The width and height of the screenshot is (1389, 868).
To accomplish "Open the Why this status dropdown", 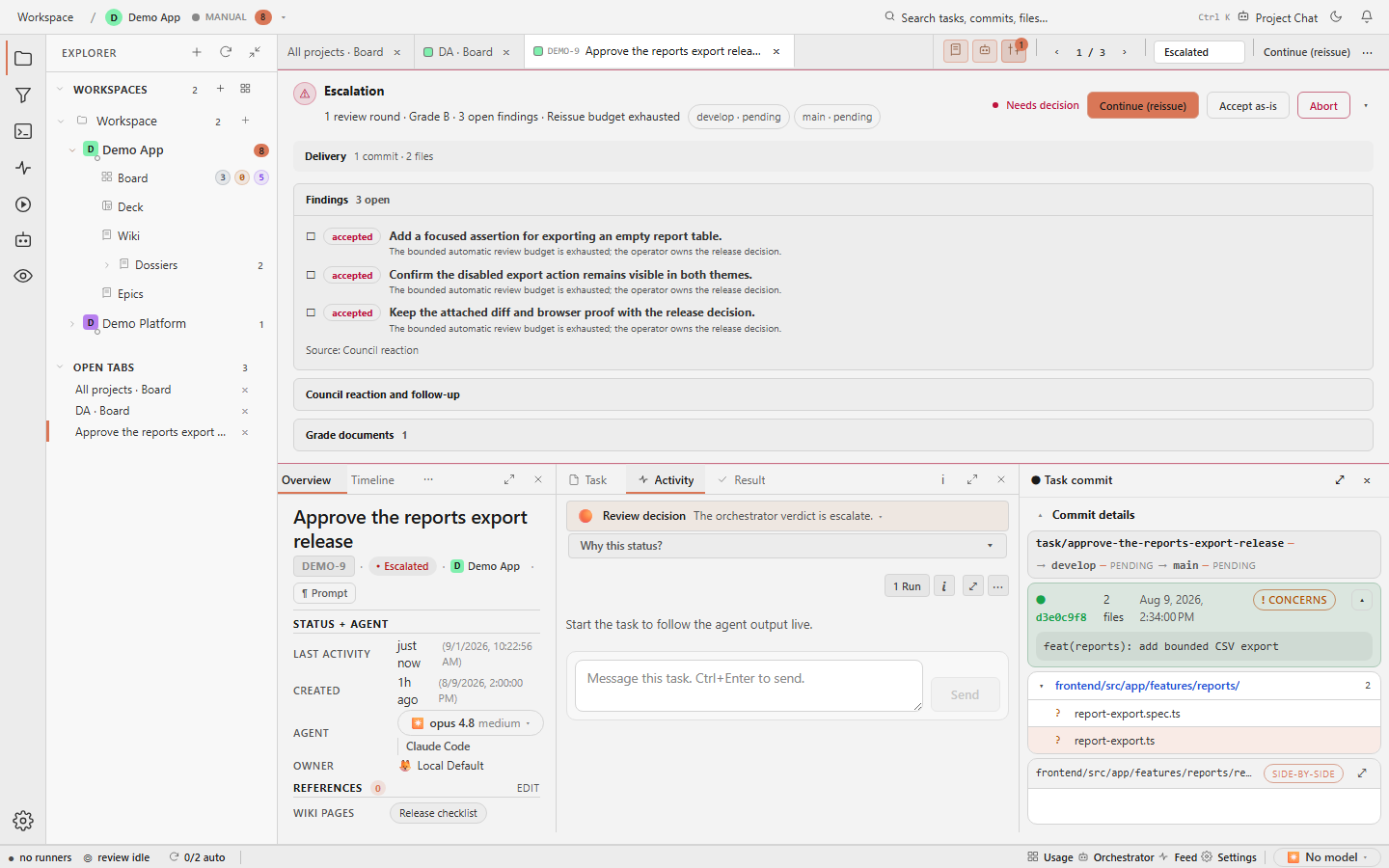I will click(787, 546).
